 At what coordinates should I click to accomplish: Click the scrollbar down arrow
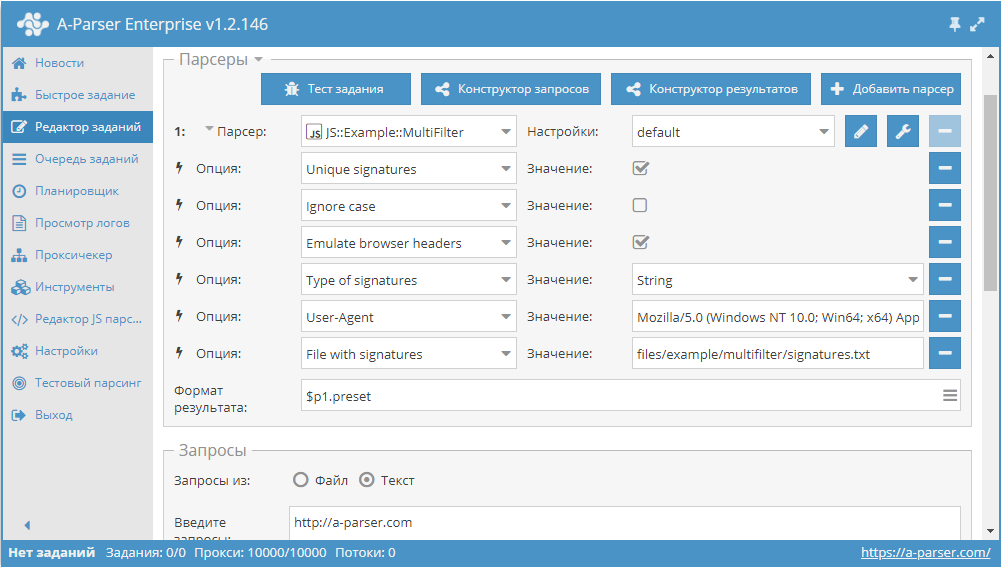[990, 531]
